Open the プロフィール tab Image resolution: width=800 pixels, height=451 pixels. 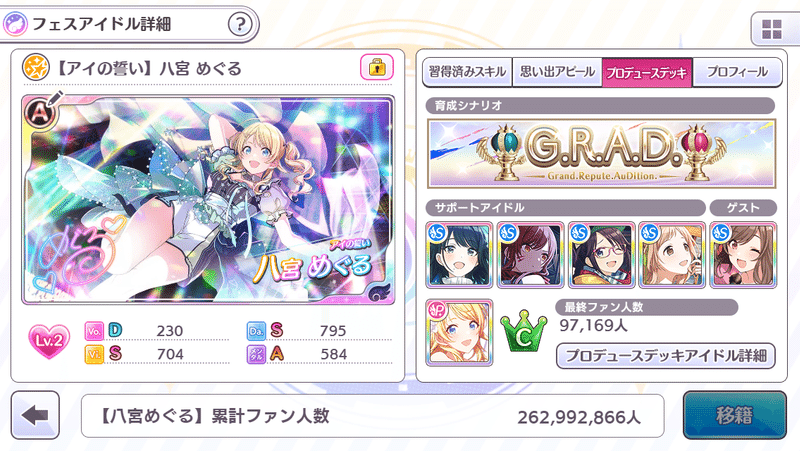click(x=737, y=72)
